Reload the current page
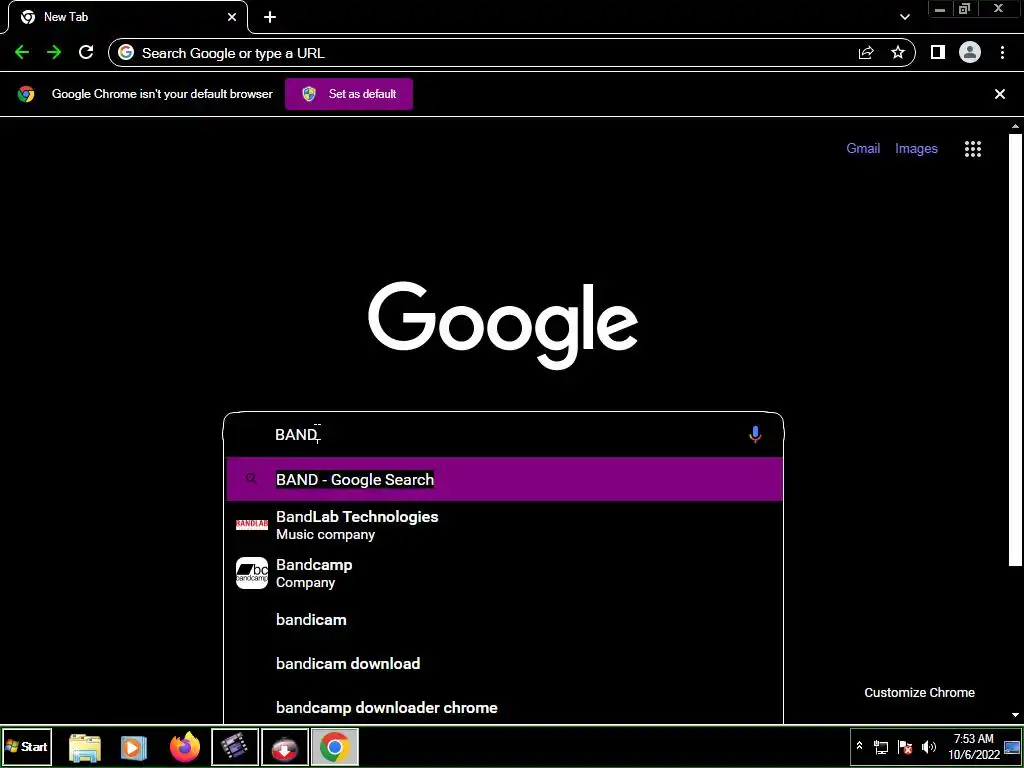 [86, 53]
